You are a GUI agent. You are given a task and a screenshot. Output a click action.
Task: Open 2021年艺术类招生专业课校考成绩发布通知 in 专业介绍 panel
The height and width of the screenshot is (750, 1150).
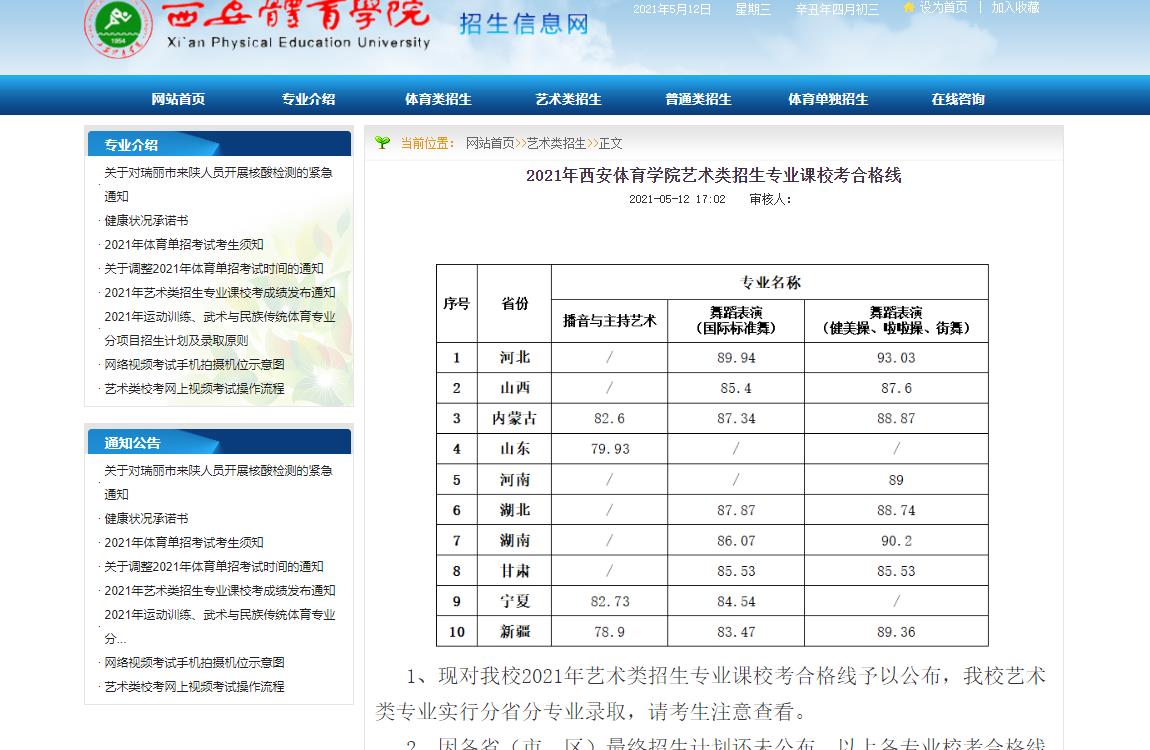(219, 293)
